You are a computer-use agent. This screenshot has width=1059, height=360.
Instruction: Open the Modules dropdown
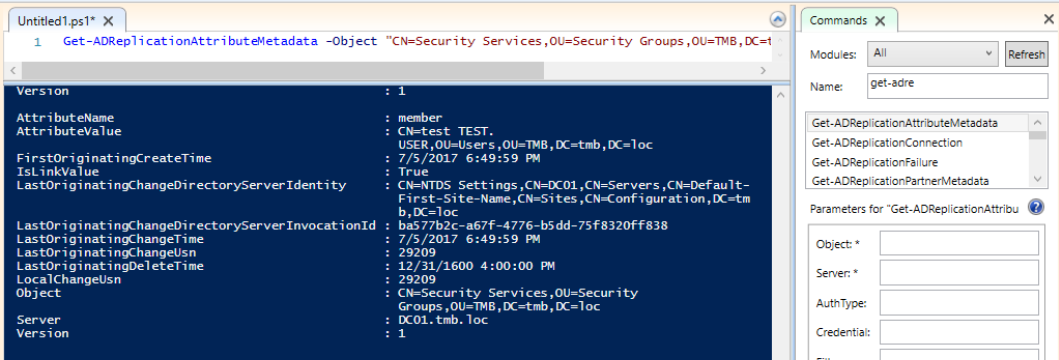click(x=932, y=53)
